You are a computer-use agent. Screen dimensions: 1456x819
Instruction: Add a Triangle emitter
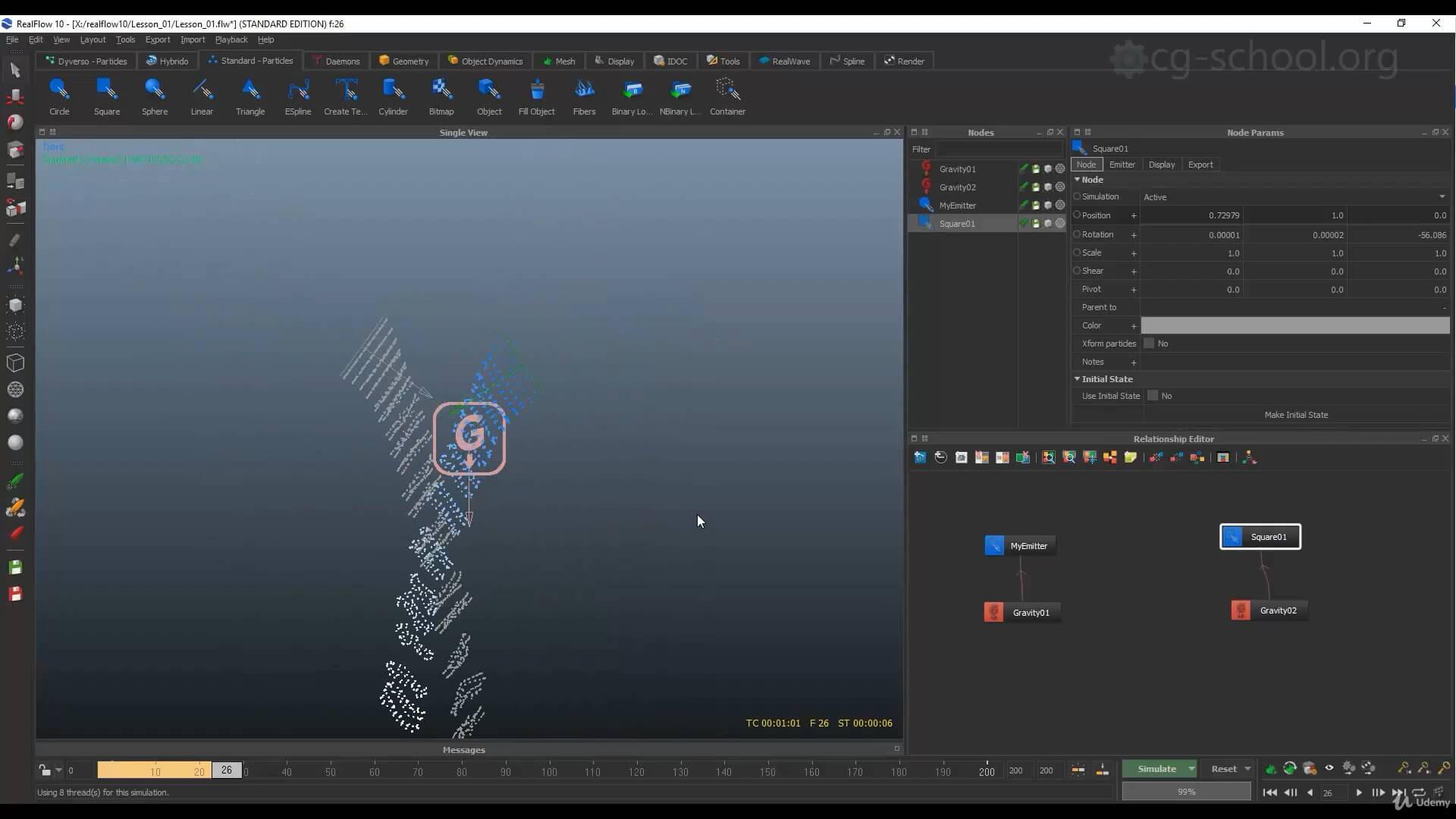(250, 96)
